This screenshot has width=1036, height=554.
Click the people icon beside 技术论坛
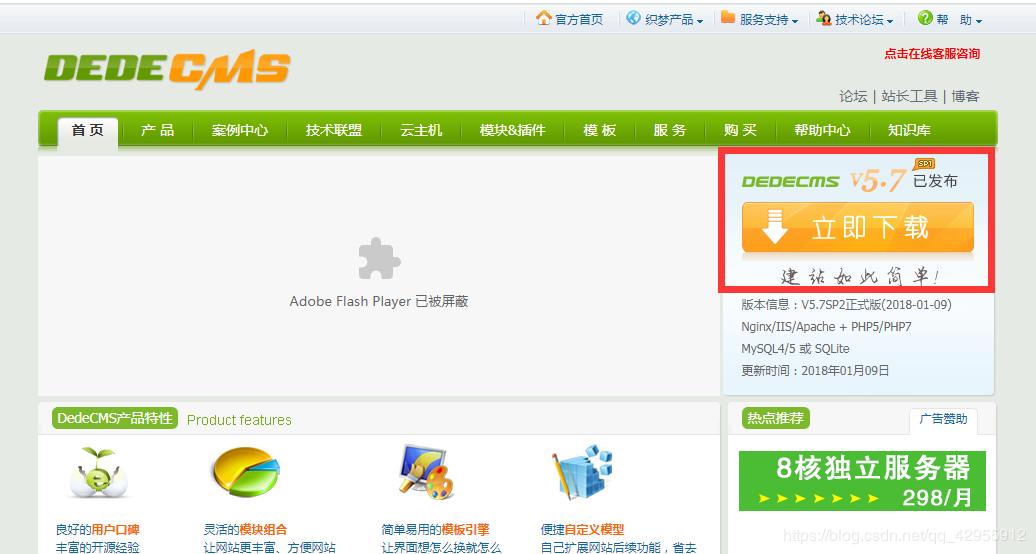[823, 18]
